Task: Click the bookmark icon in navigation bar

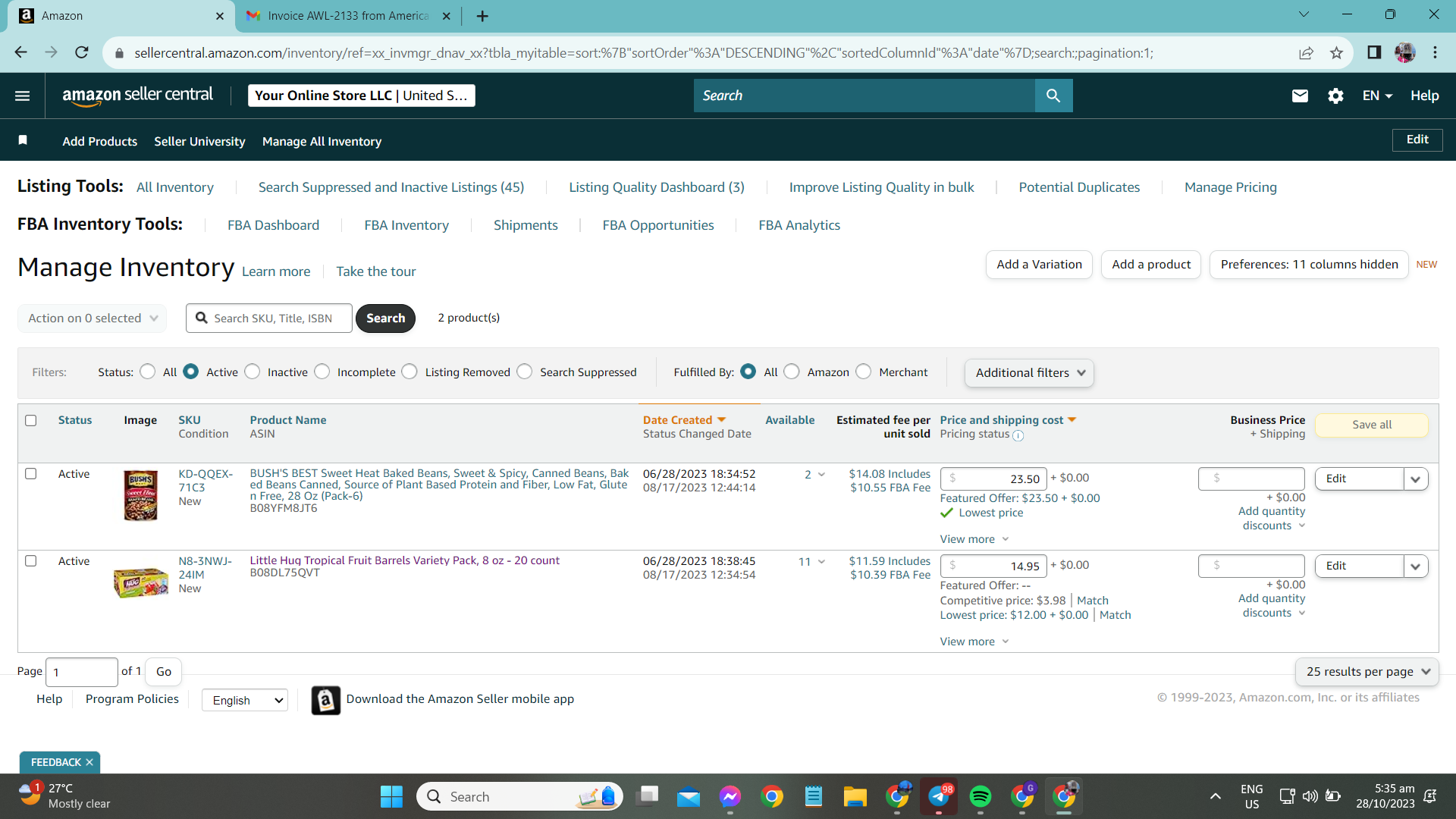Action: point(23,140)
